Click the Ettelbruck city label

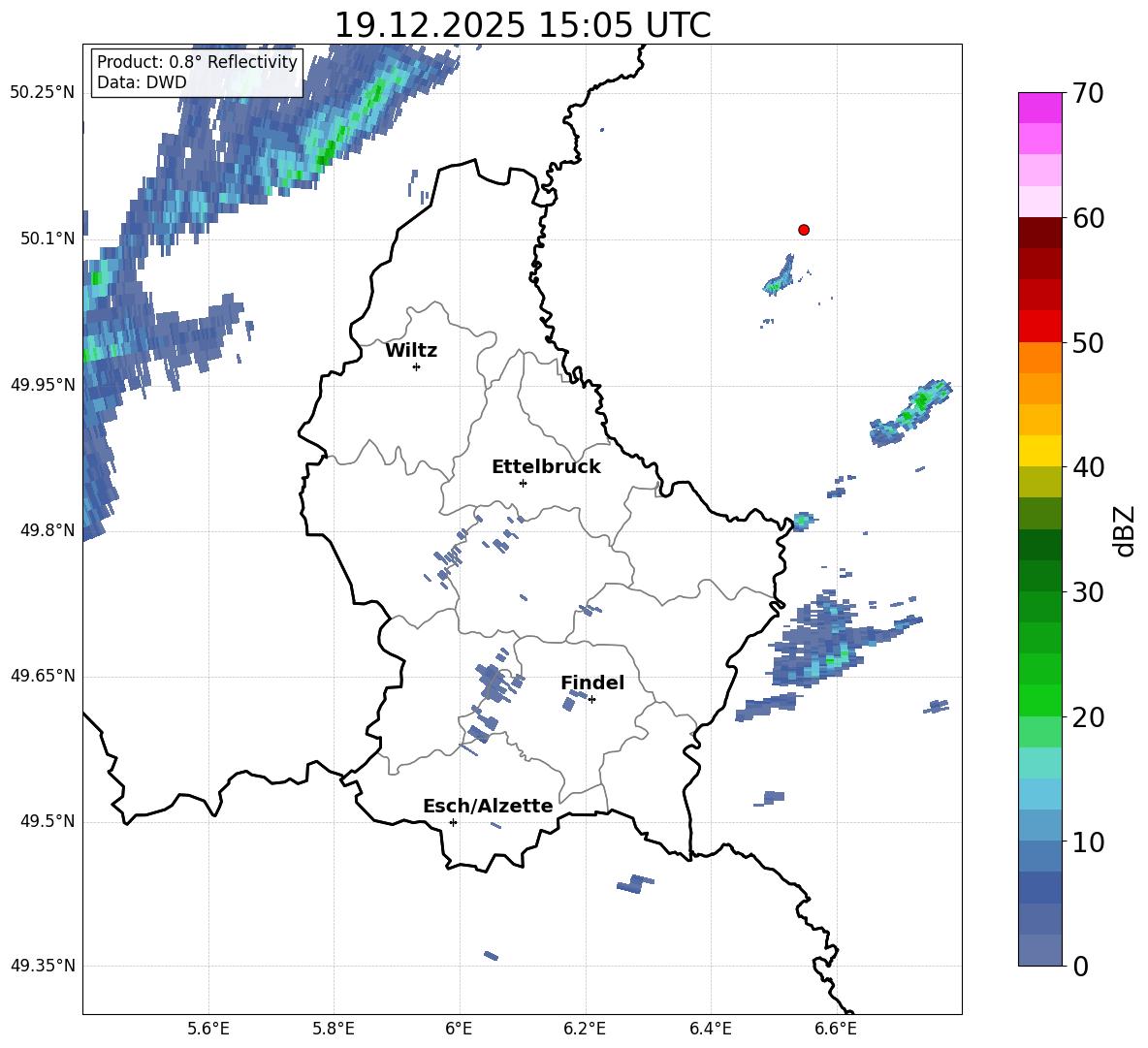pos(546,467)
